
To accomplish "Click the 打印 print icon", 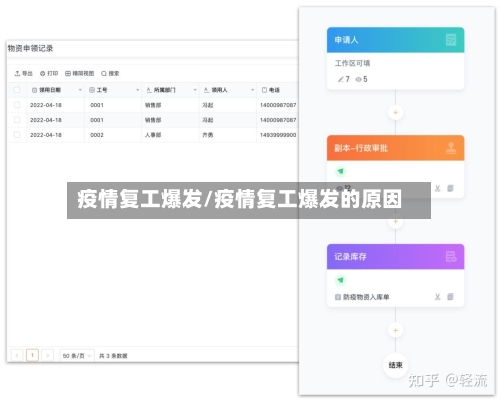I will click(43, 74).
